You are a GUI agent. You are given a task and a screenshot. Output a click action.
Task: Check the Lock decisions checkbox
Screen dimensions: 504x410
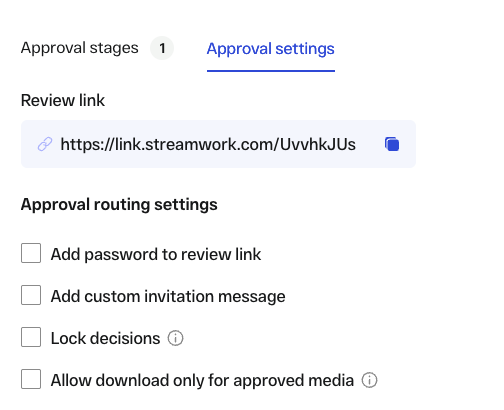pos(31,337)
